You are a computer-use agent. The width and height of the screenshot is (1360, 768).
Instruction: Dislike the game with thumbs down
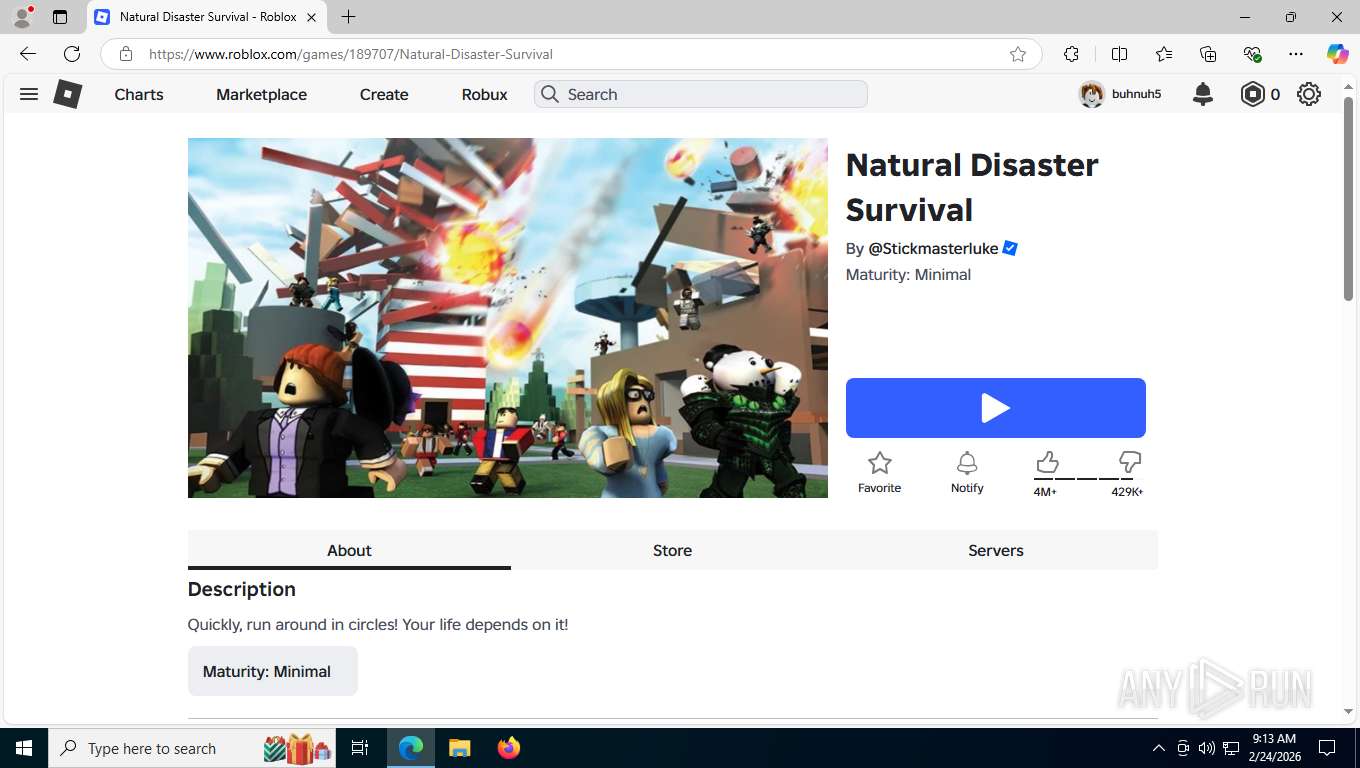click(1130, 462)
